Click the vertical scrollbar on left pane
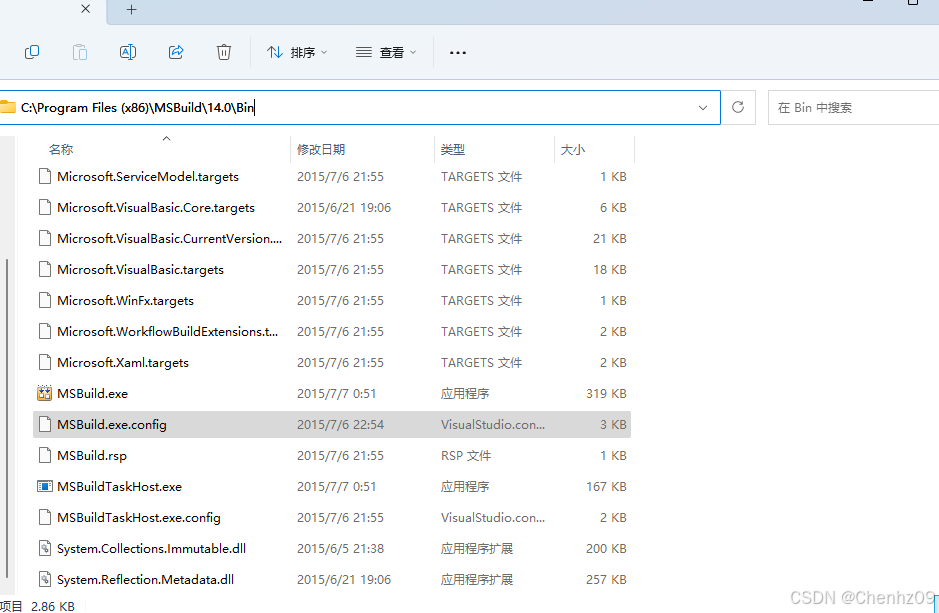939x613 pixels. click(7, 419)
